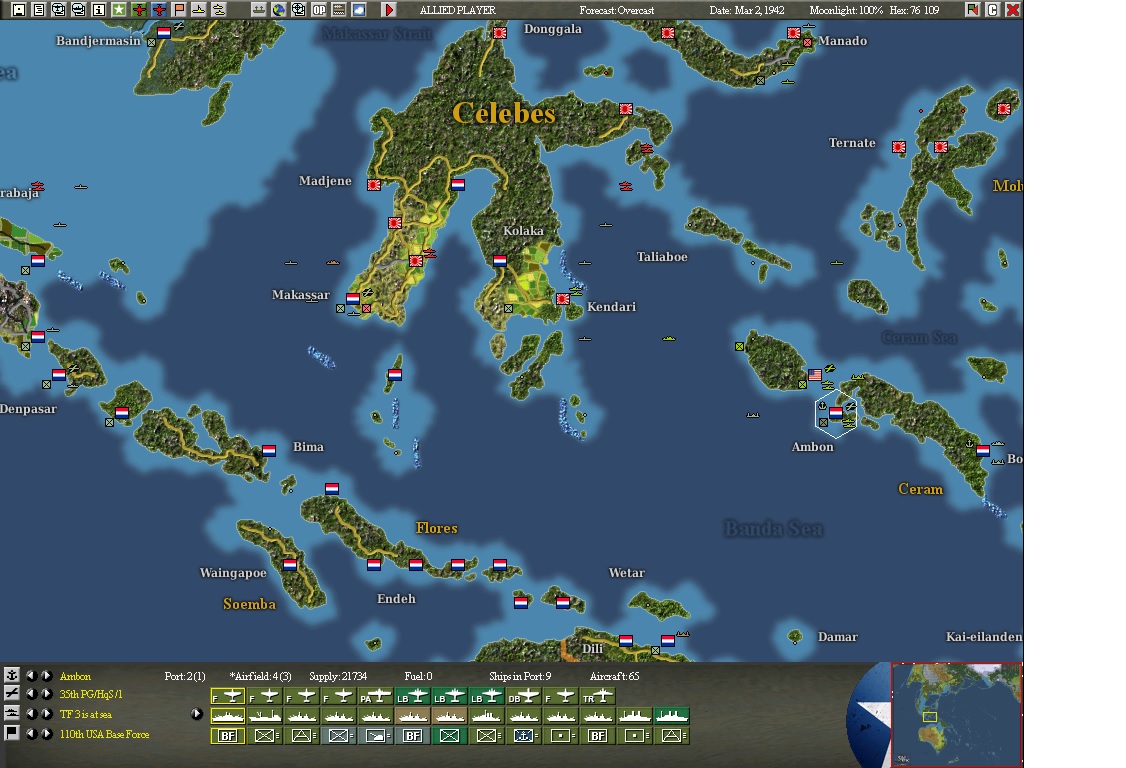The width and height of the screenshot is (1126, 768).
Task: Click the double yellow ships toolbar icon
Action: [219, 10]
